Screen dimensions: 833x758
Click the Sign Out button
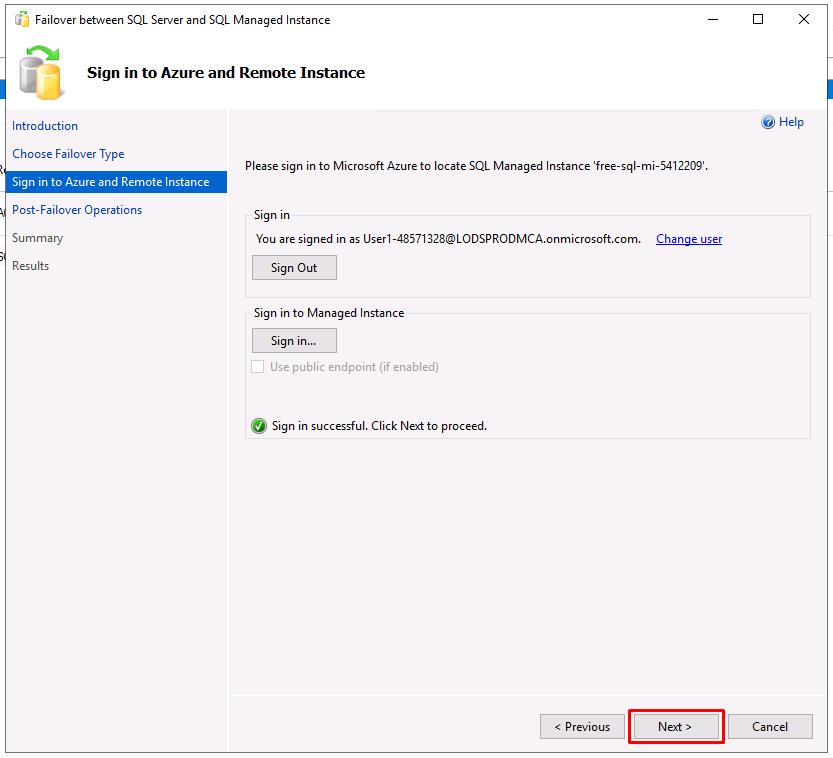coord(294,268)
